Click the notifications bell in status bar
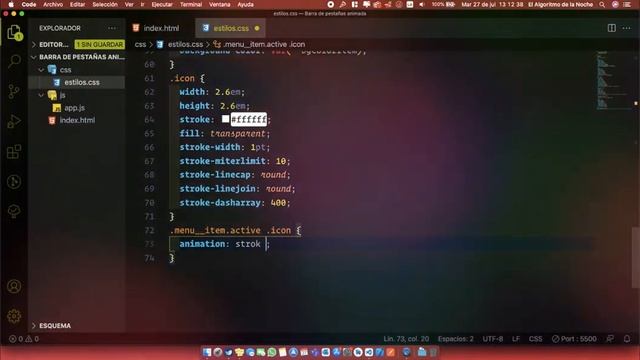Screen dimensions: 640x360 point(627,339)
